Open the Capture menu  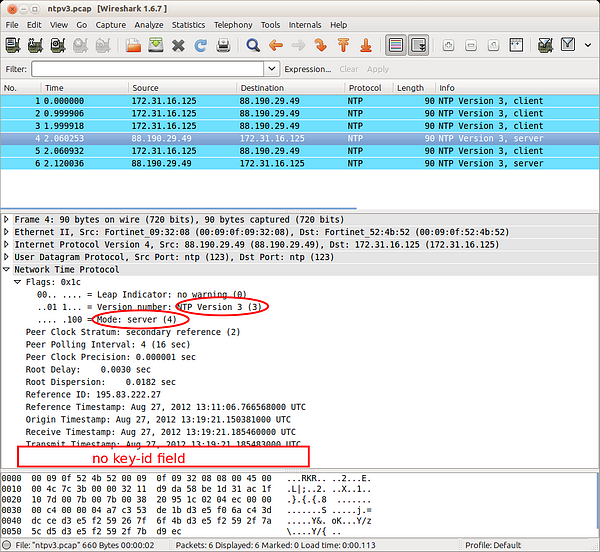111,25
